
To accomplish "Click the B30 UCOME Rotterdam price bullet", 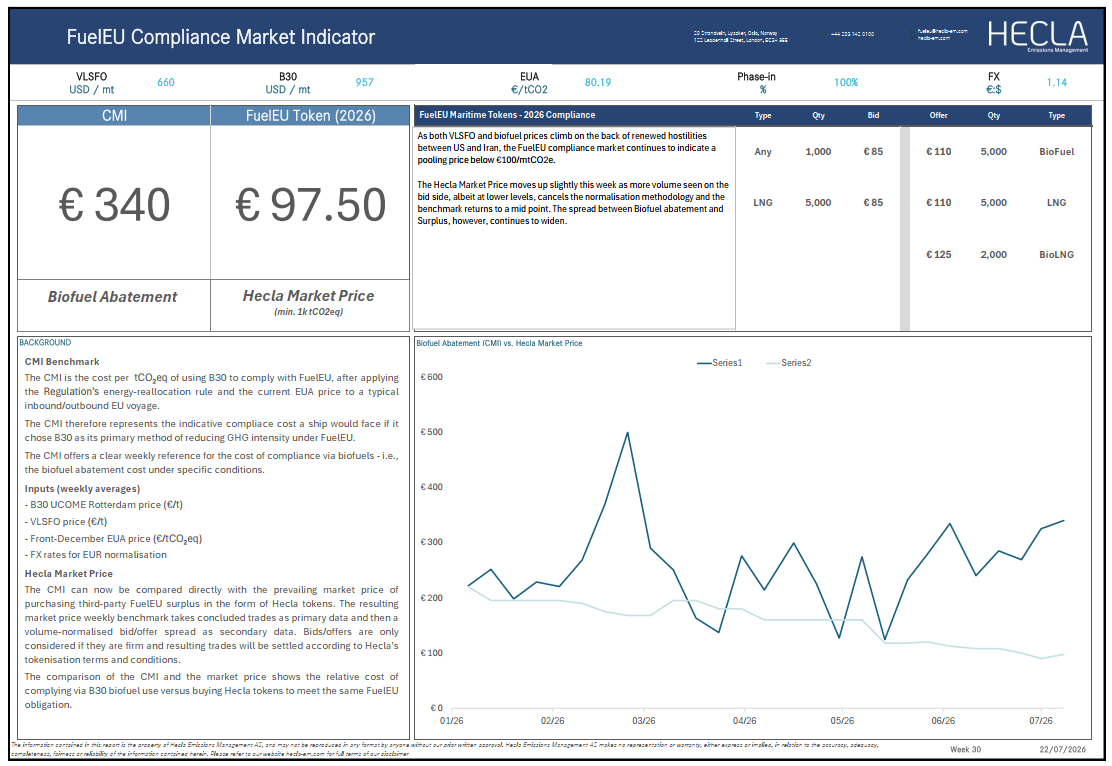I will [104, 505].
